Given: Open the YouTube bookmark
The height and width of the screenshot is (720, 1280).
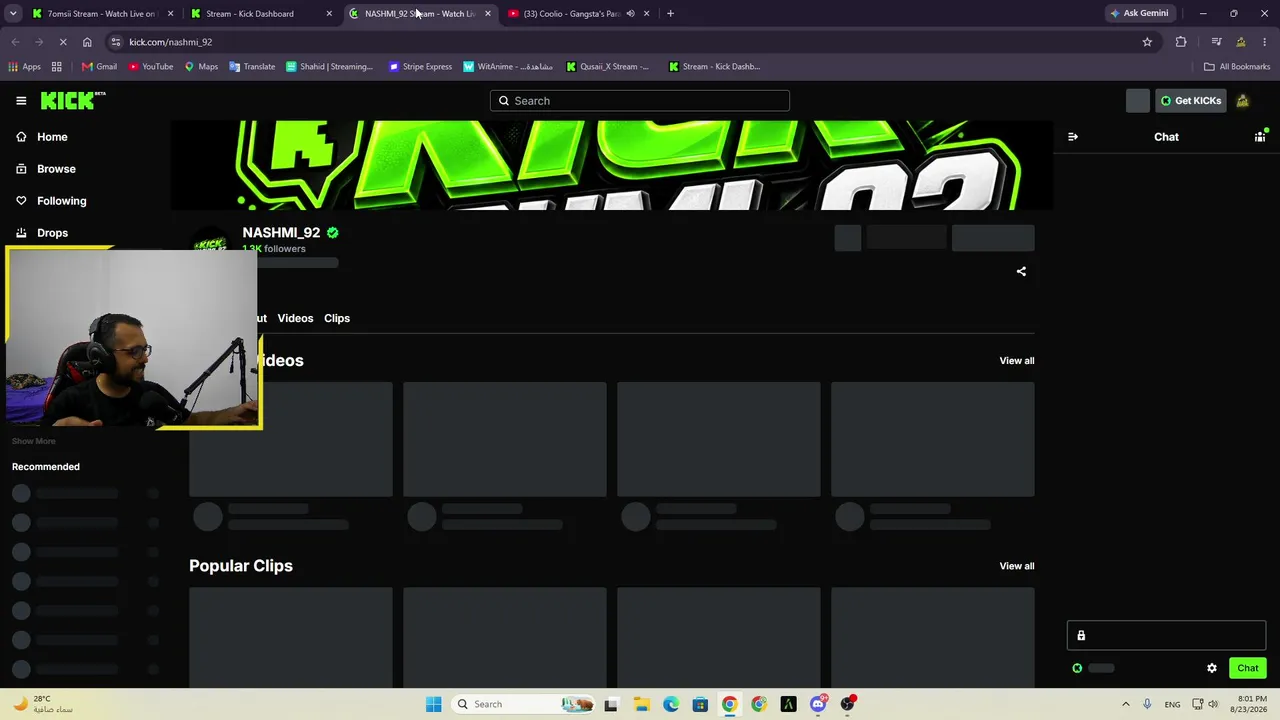Looking at the screenshot, I should point(149,67).
